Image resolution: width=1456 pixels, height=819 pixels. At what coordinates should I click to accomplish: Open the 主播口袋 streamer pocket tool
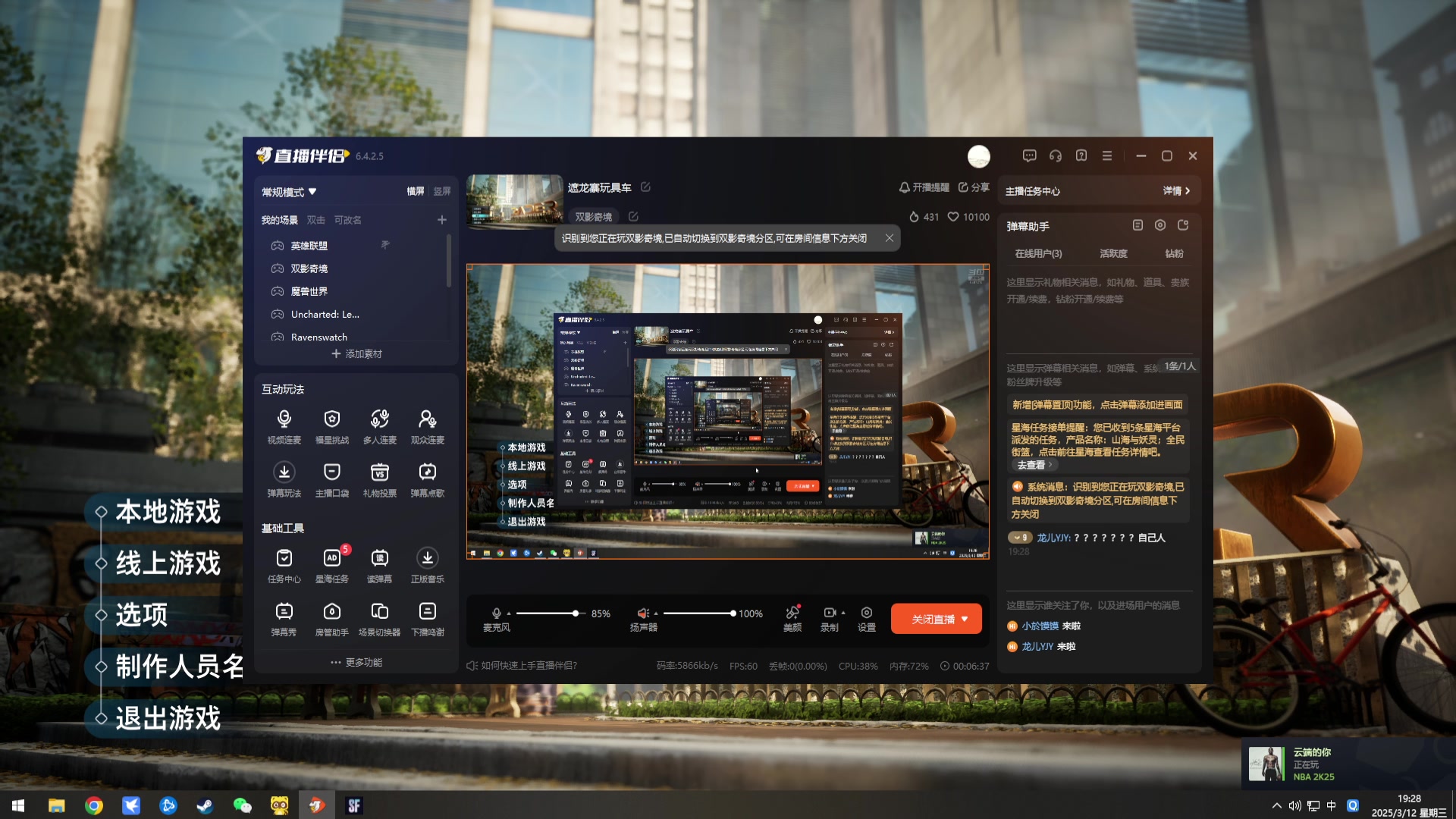pos(331,479)
